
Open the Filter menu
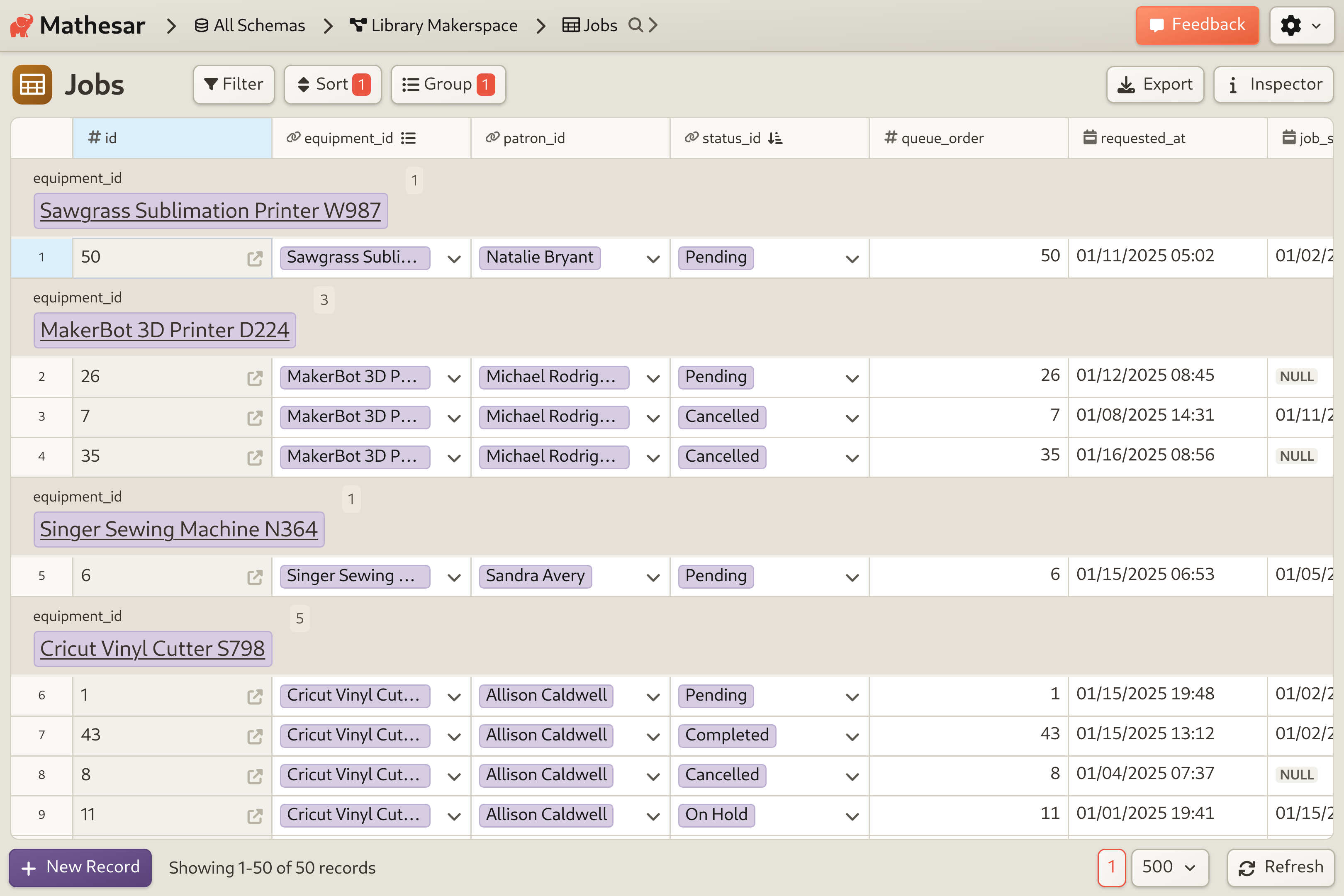click(234, 85)
